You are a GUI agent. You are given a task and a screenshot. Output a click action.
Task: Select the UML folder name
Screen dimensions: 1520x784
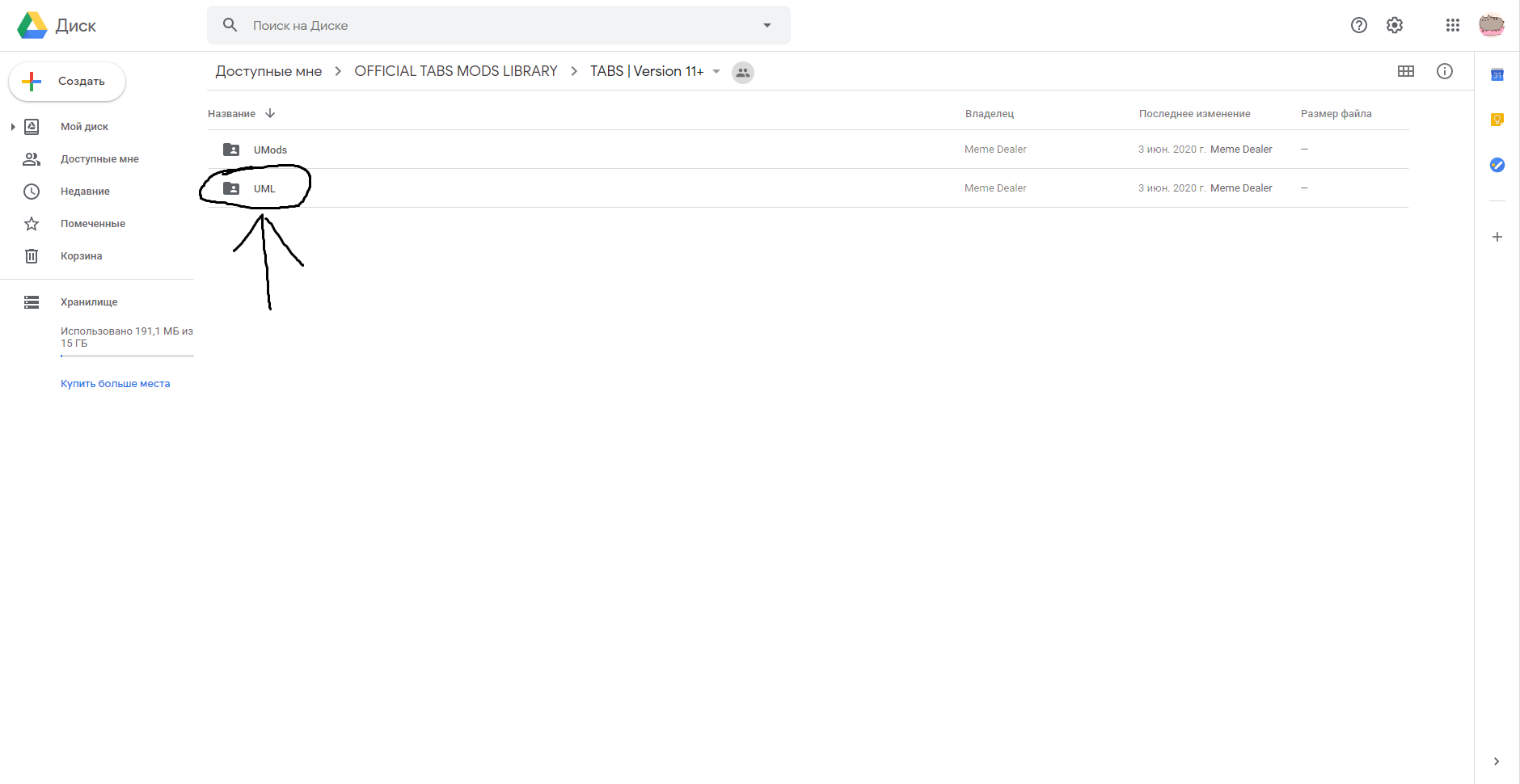pos(264,188)
